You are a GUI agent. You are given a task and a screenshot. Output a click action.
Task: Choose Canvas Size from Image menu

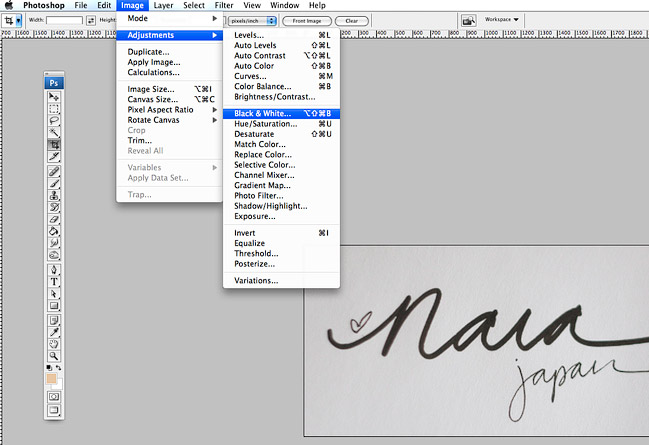pos(169,99)
